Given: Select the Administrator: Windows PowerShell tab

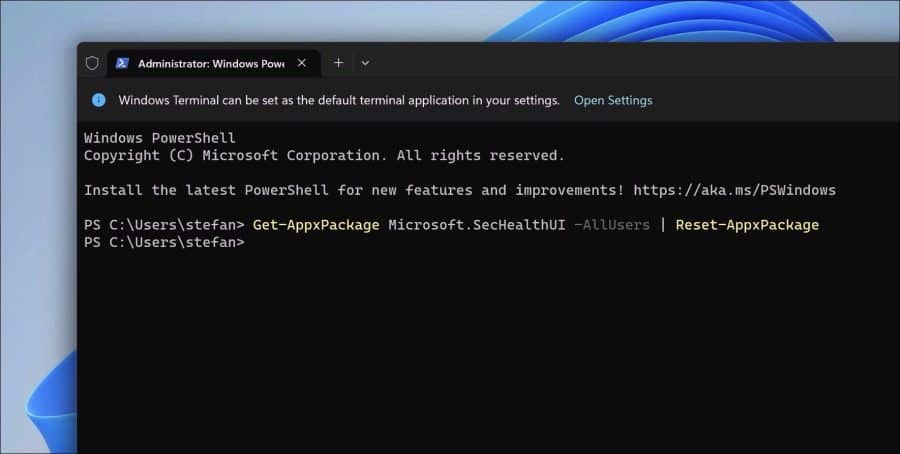Looking at the screenshot, I should pyautogui.click(x=214, y=64).
